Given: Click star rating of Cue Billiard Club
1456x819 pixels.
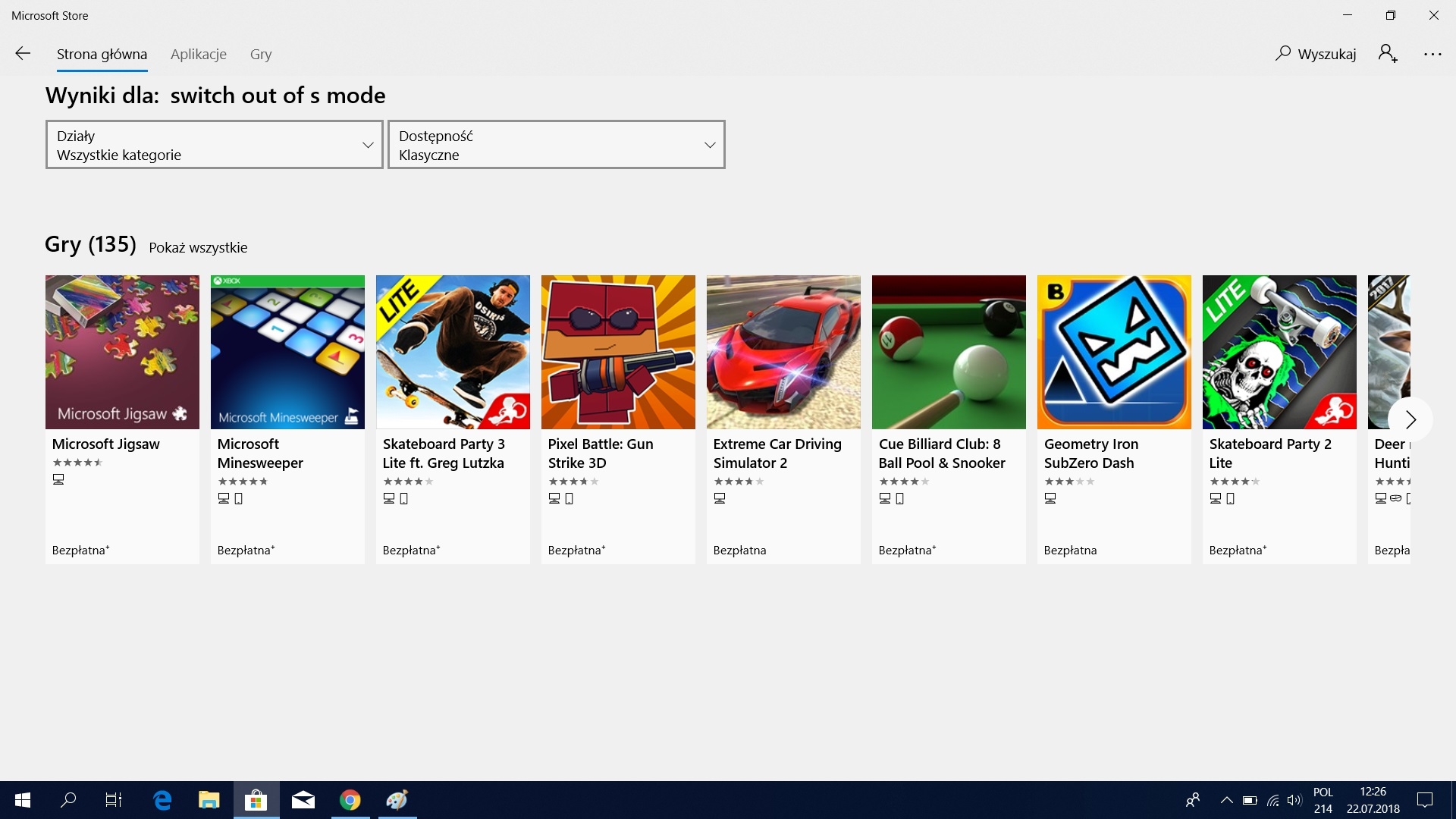Looking at the screenshot, I should point(904,482).
